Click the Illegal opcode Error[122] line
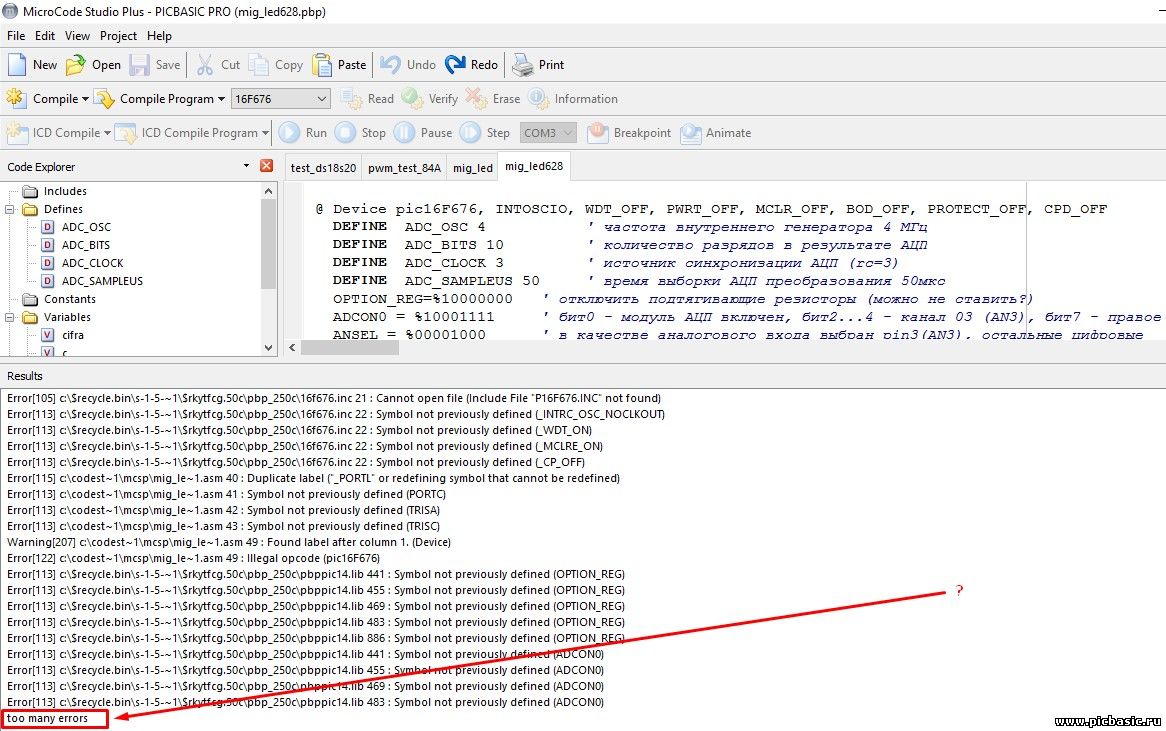1166x731 pixels. (193, 558)
